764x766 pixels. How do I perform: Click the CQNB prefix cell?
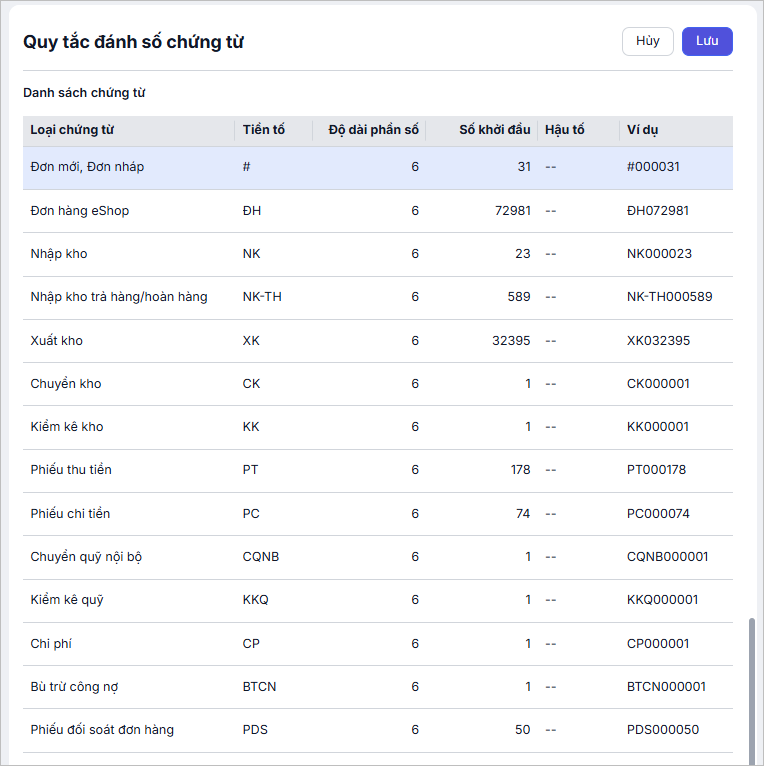(x=261, y=557)
